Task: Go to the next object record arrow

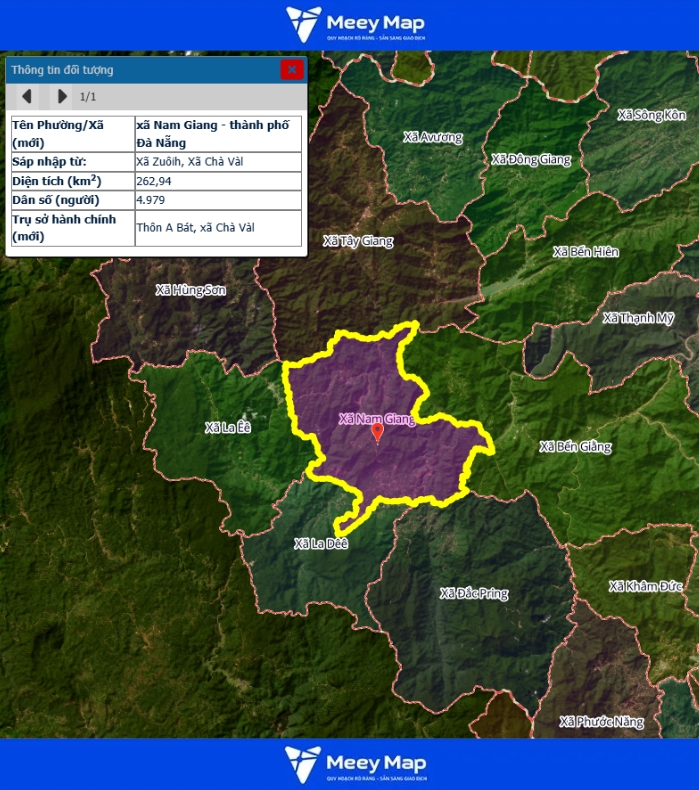Action: click(x=62, y=96)
